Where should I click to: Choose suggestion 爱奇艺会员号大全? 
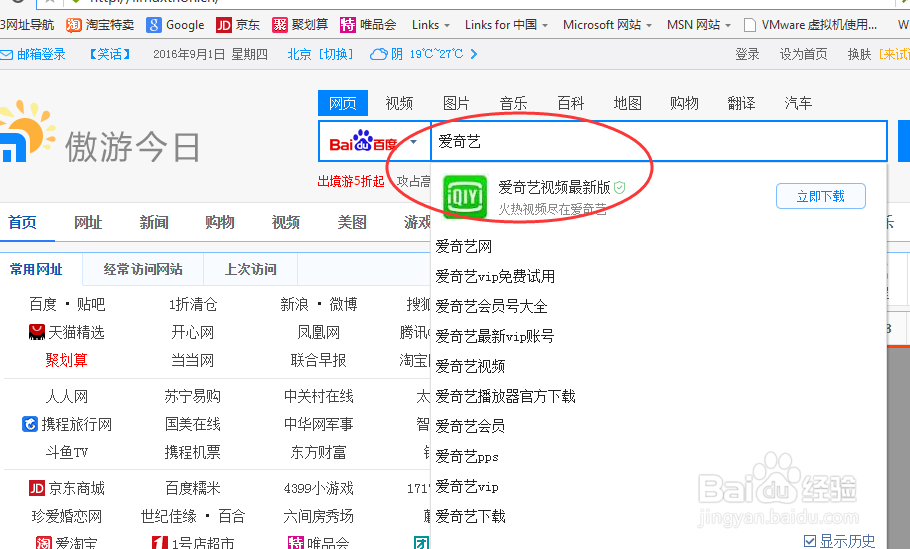pos(491,306)
